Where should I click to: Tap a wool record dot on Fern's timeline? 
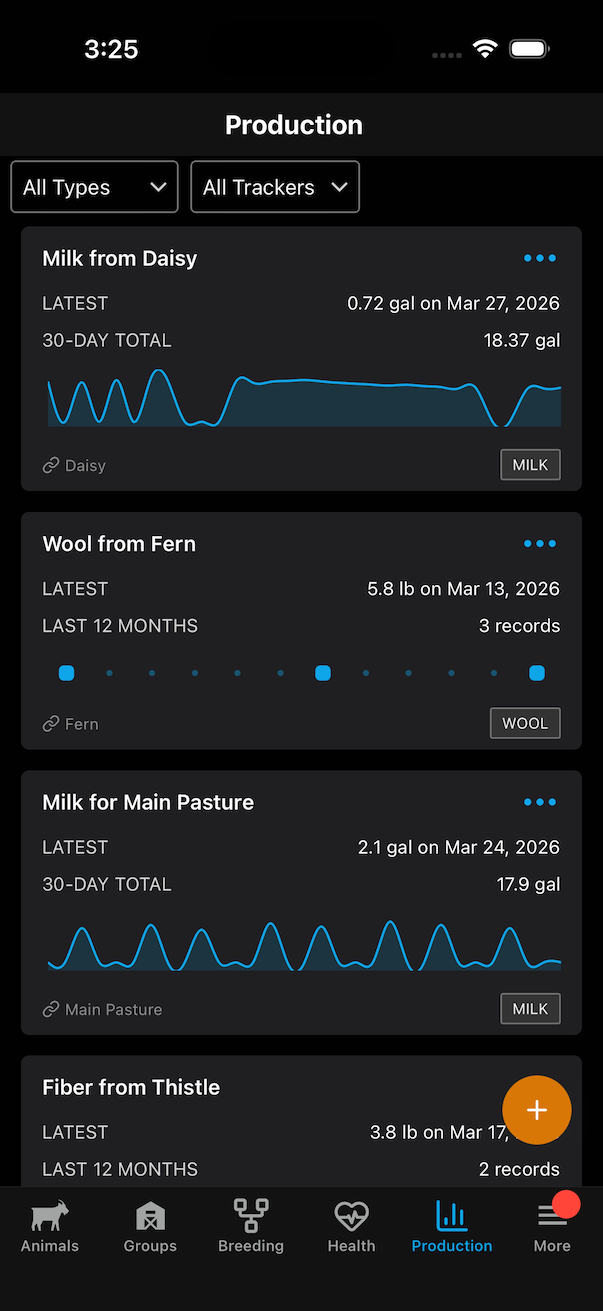point(322,673)
